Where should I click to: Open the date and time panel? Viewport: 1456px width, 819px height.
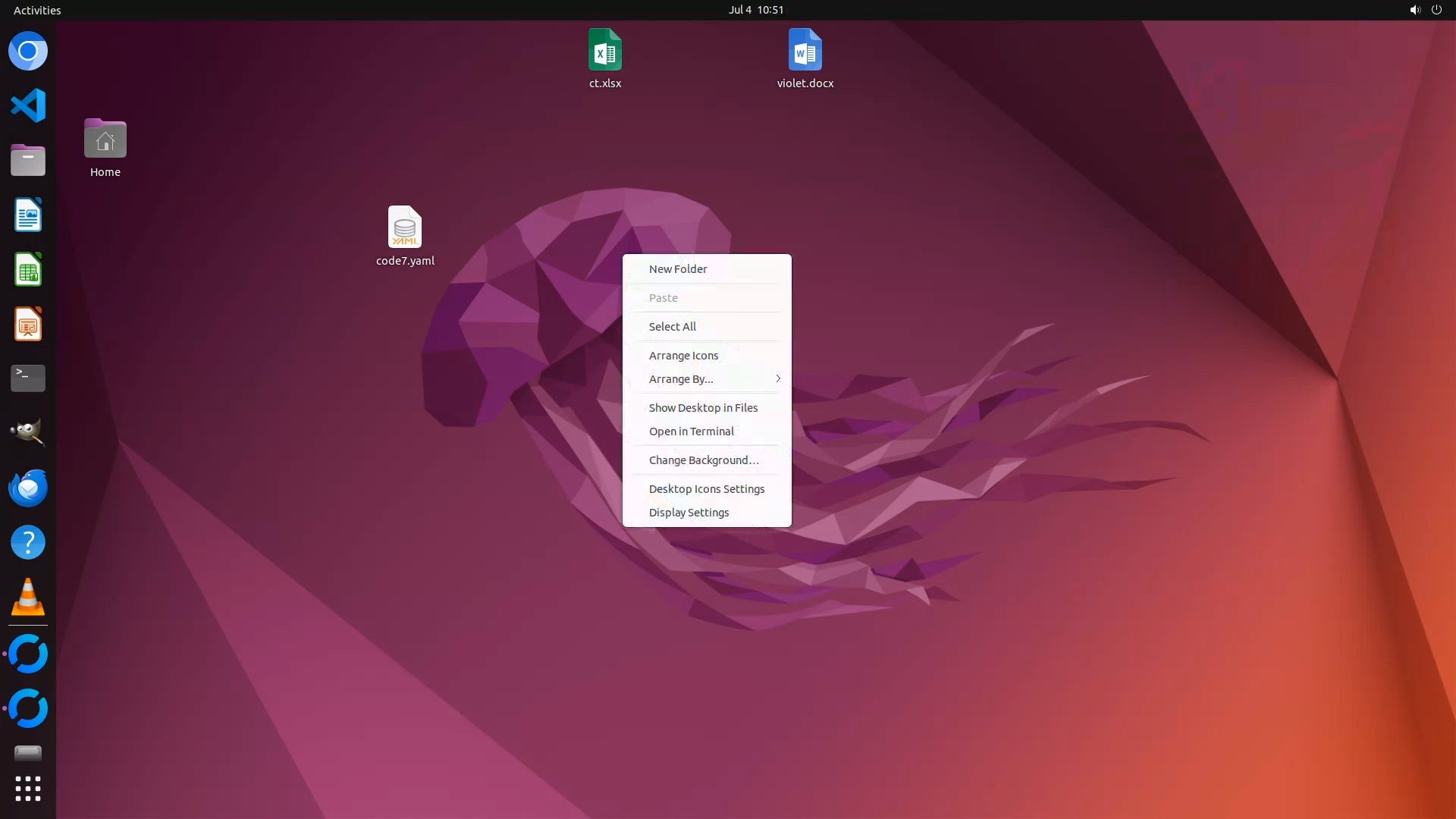tap(755, 10)
